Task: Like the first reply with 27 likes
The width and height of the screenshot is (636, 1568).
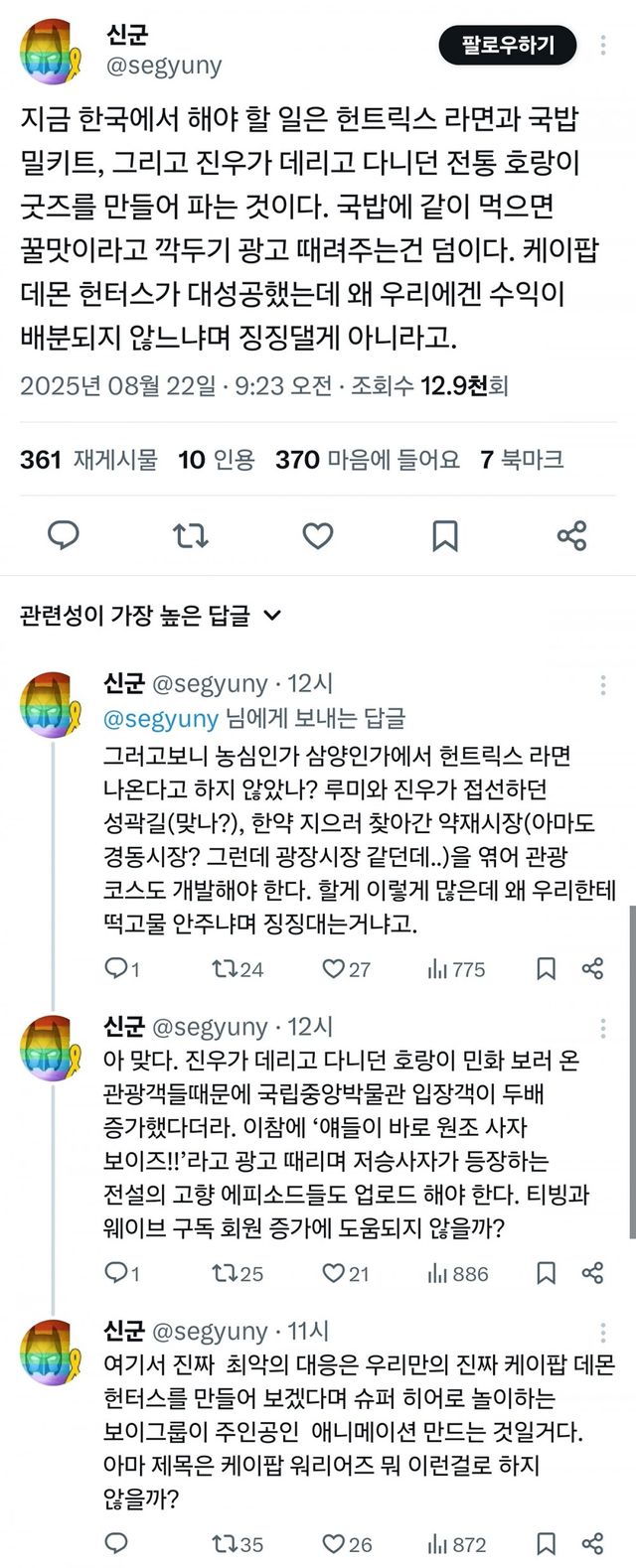Action: tap(335, 969)
